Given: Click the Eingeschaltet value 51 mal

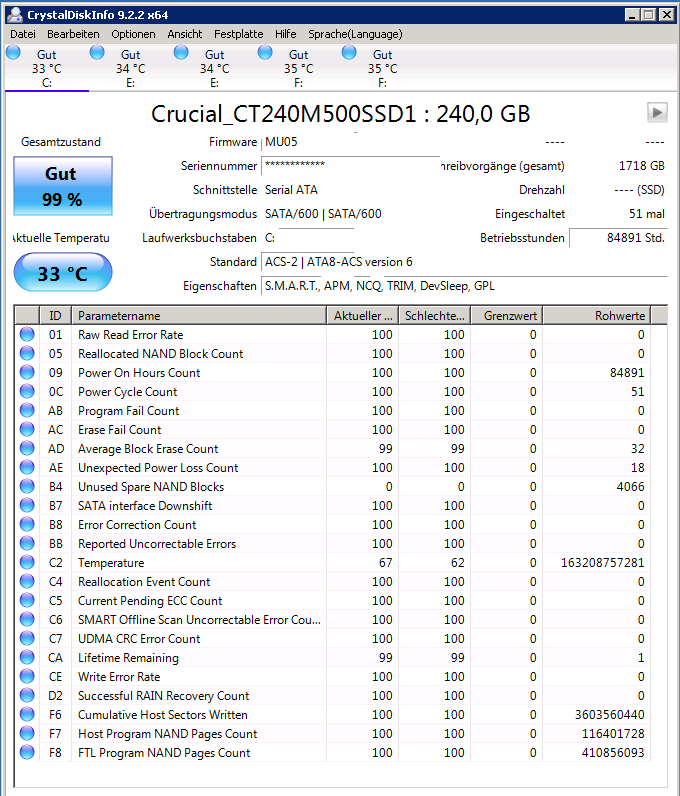Looking at the screenshot, I should pos(646,214).
